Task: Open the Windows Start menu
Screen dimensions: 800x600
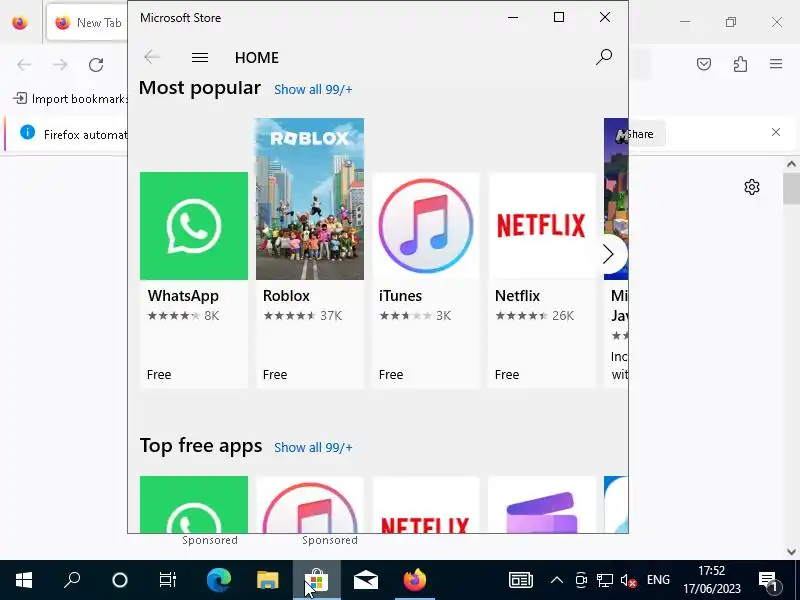Action: [24, 580]
